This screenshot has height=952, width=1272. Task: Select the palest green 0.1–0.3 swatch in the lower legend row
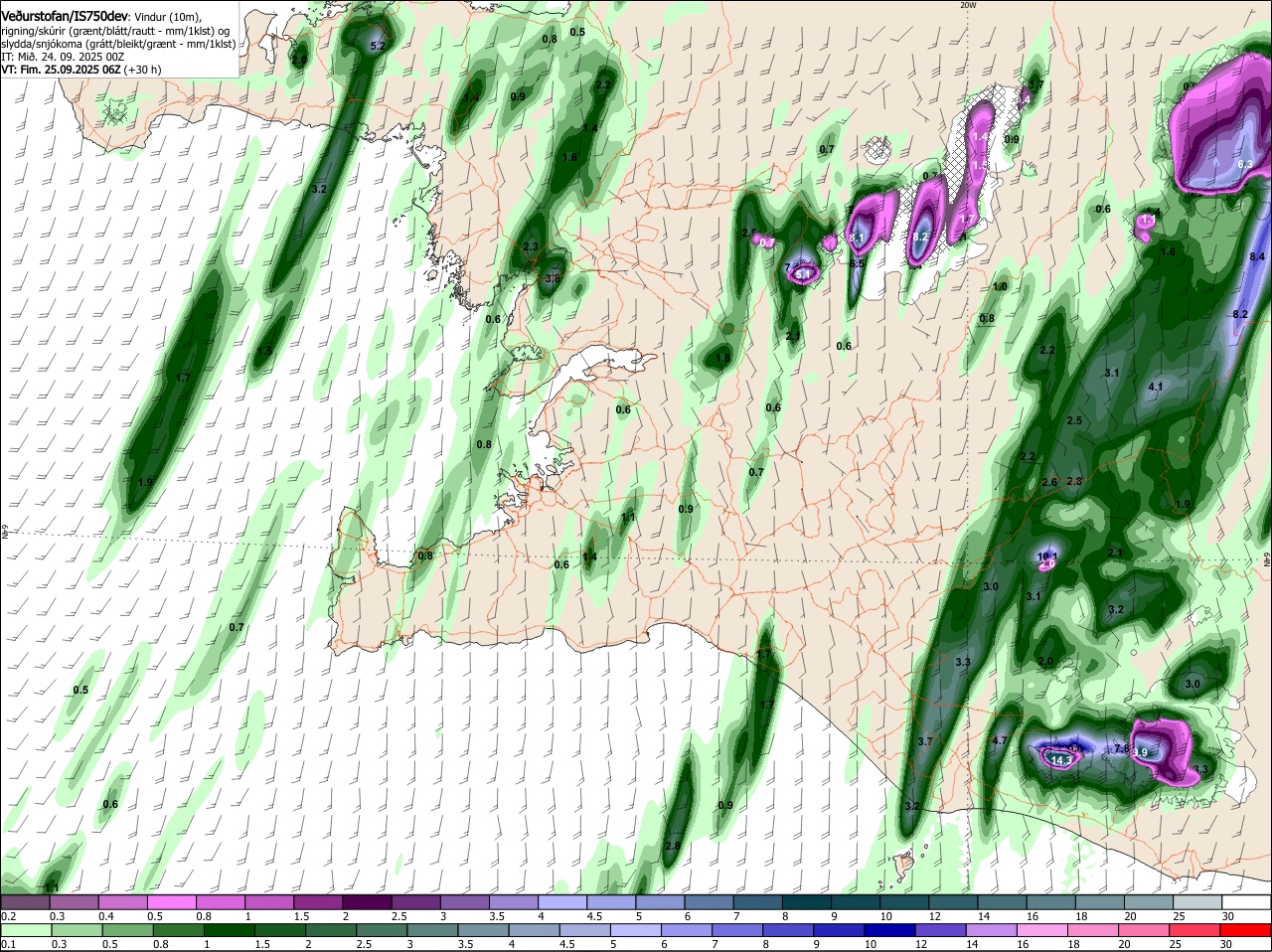(x=25, y=930)
